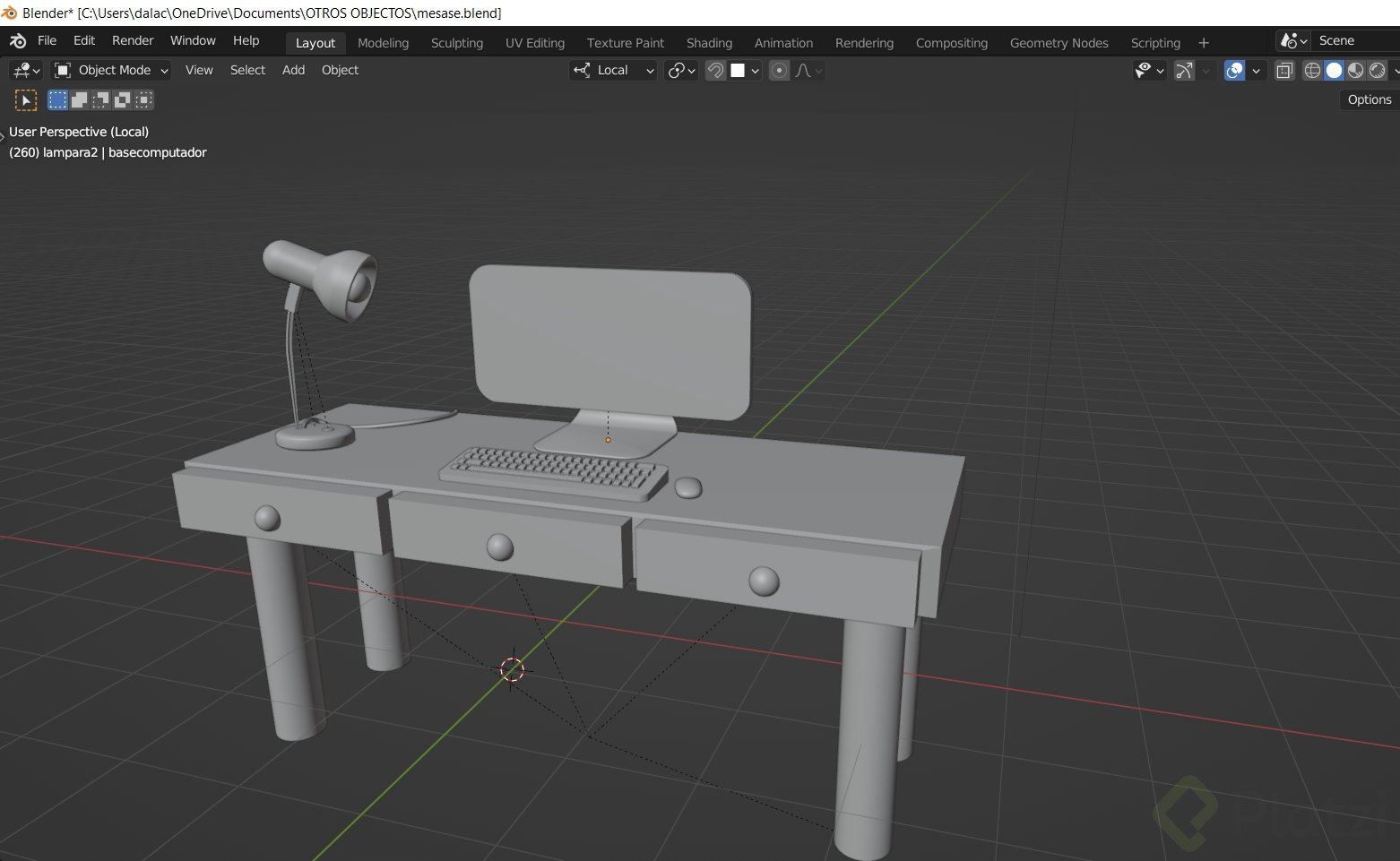1400x861 pixels.
Task: Enable proportional editing in the header
Action: tap(780, 70)
